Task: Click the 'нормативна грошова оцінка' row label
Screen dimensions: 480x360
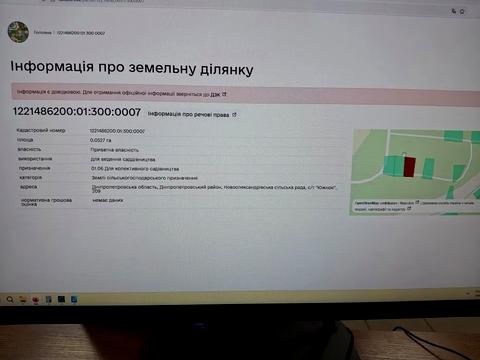Action: 46,202
